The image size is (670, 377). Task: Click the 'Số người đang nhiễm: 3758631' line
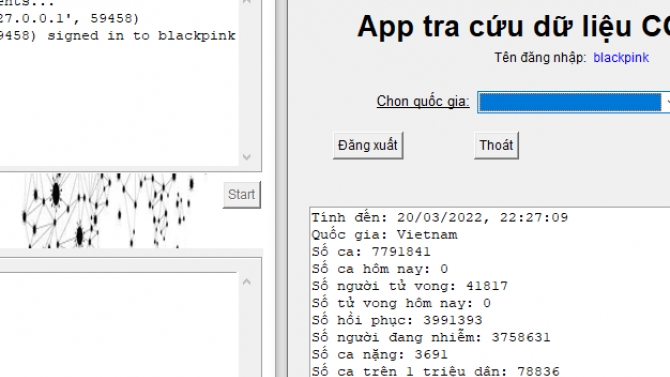(431, 337)
